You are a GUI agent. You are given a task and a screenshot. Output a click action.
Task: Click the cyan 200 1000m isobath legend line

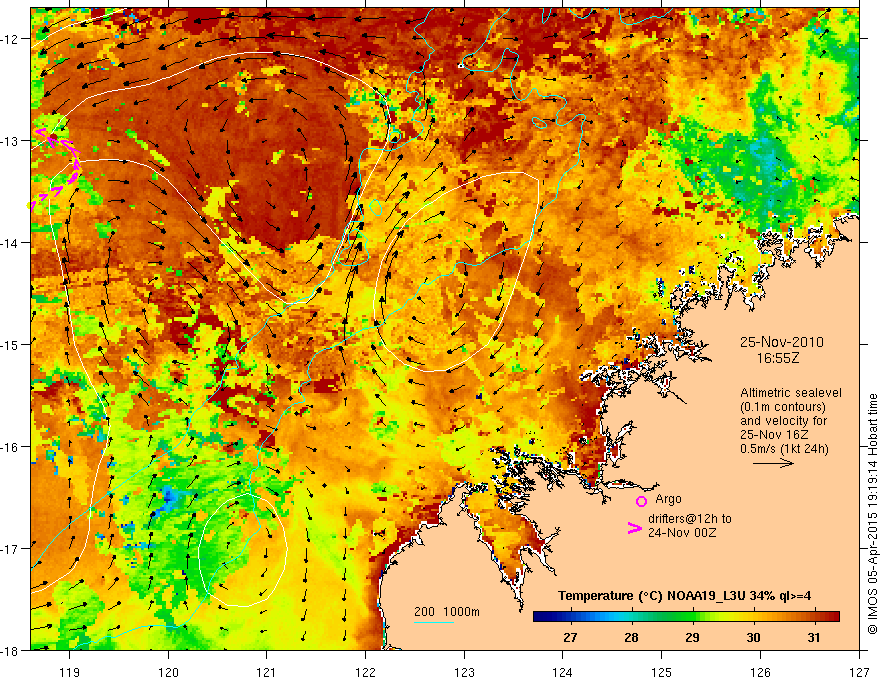pos(434,622)
